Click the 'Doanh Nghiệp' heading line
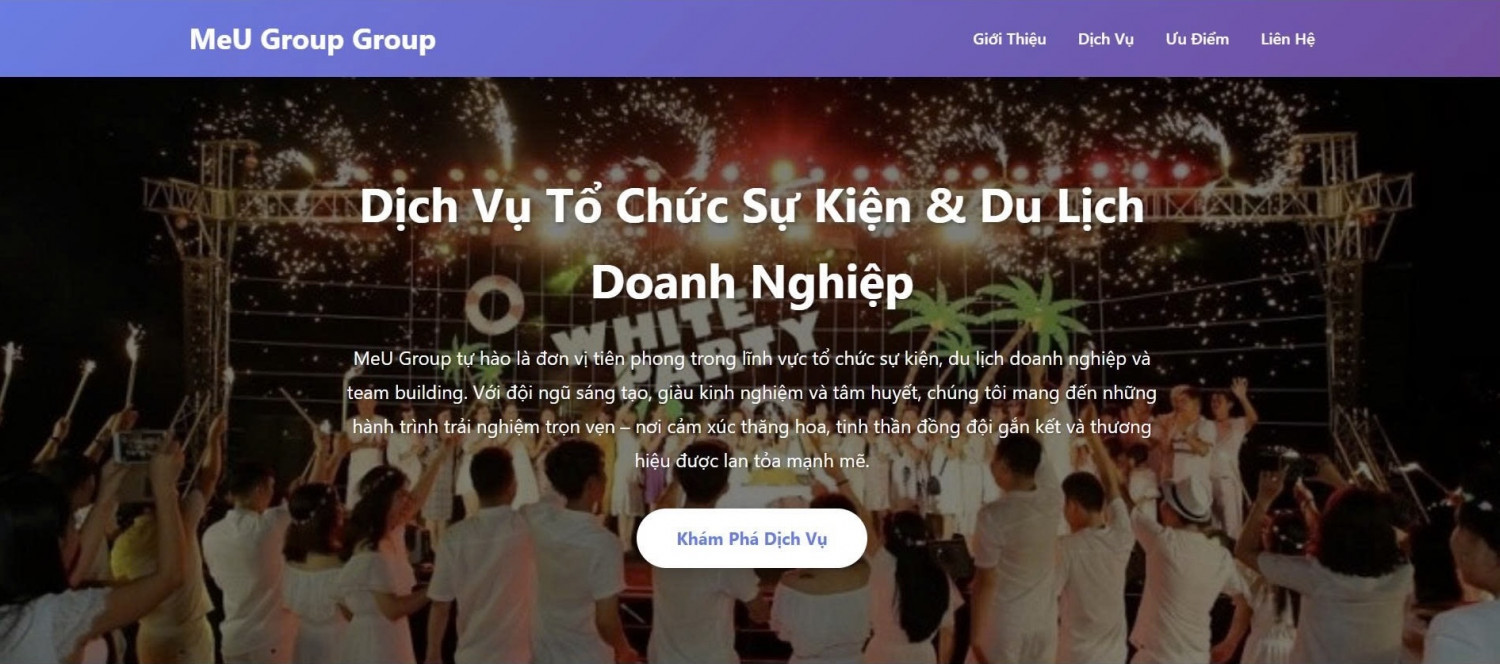This screenshot has height=664, width=1500. (x=752, y=283)
